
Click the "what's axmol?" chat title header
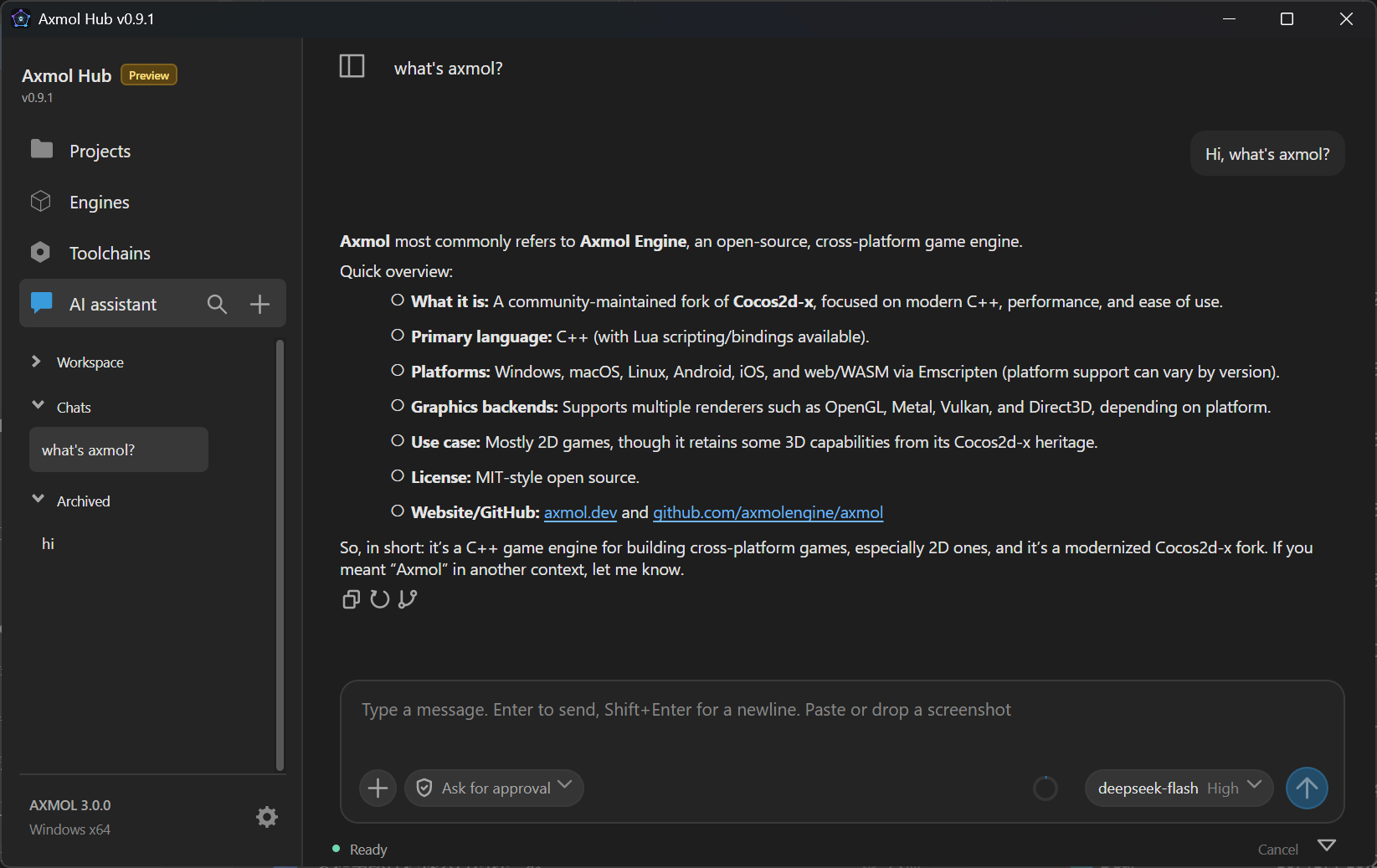449,69
